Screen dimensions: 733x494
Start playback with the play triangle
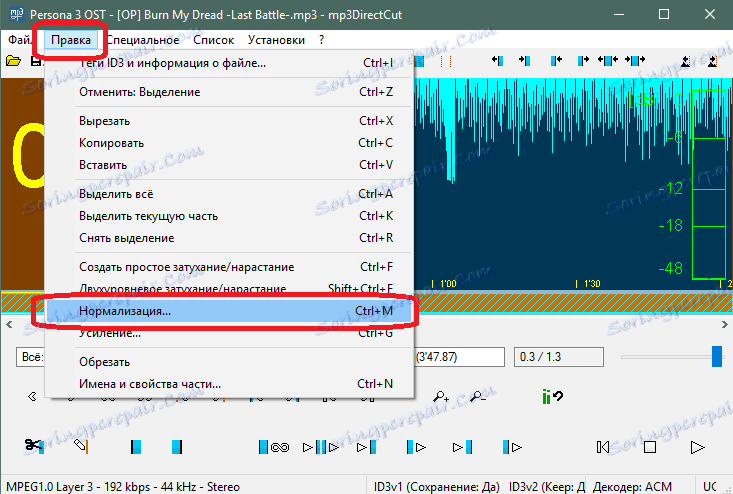(697, 447)
